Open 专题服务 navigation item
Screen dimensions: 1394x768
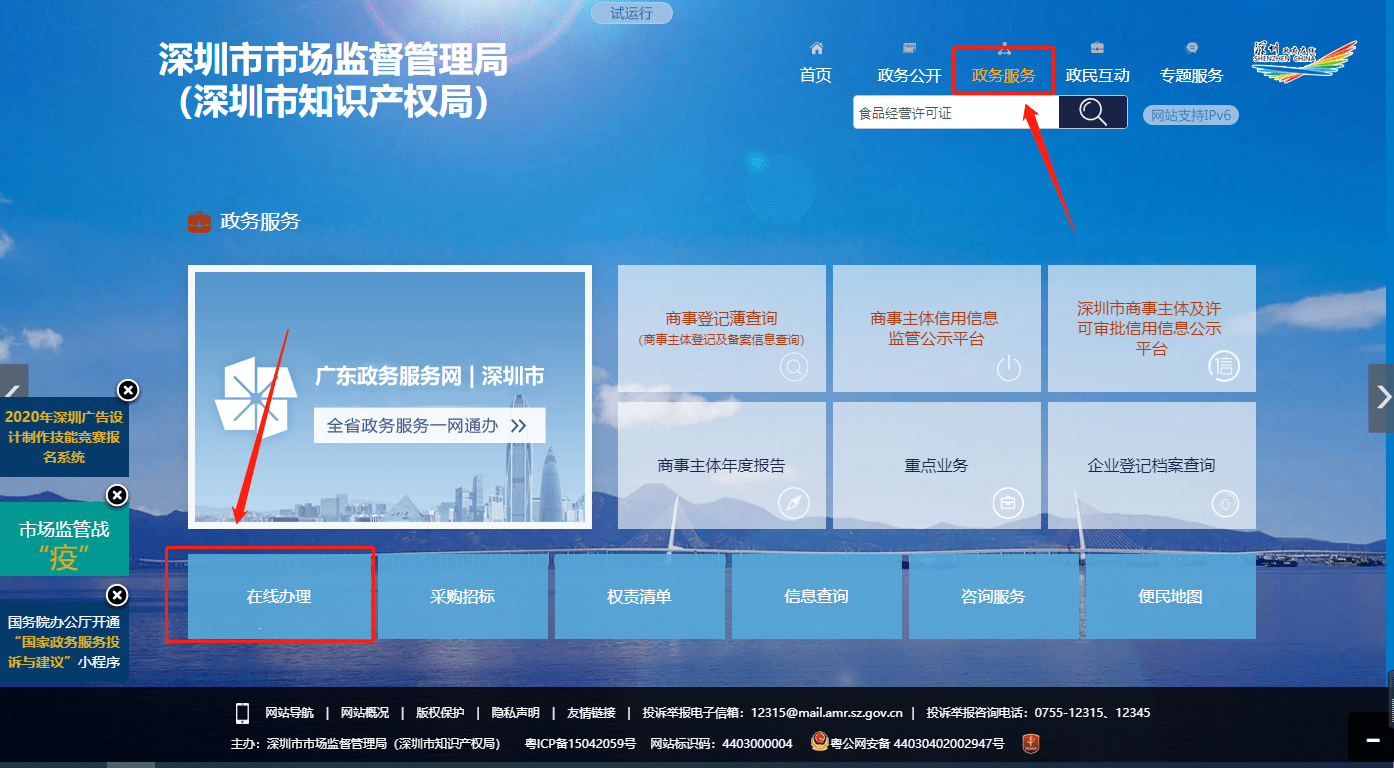tap(1191, 66)
